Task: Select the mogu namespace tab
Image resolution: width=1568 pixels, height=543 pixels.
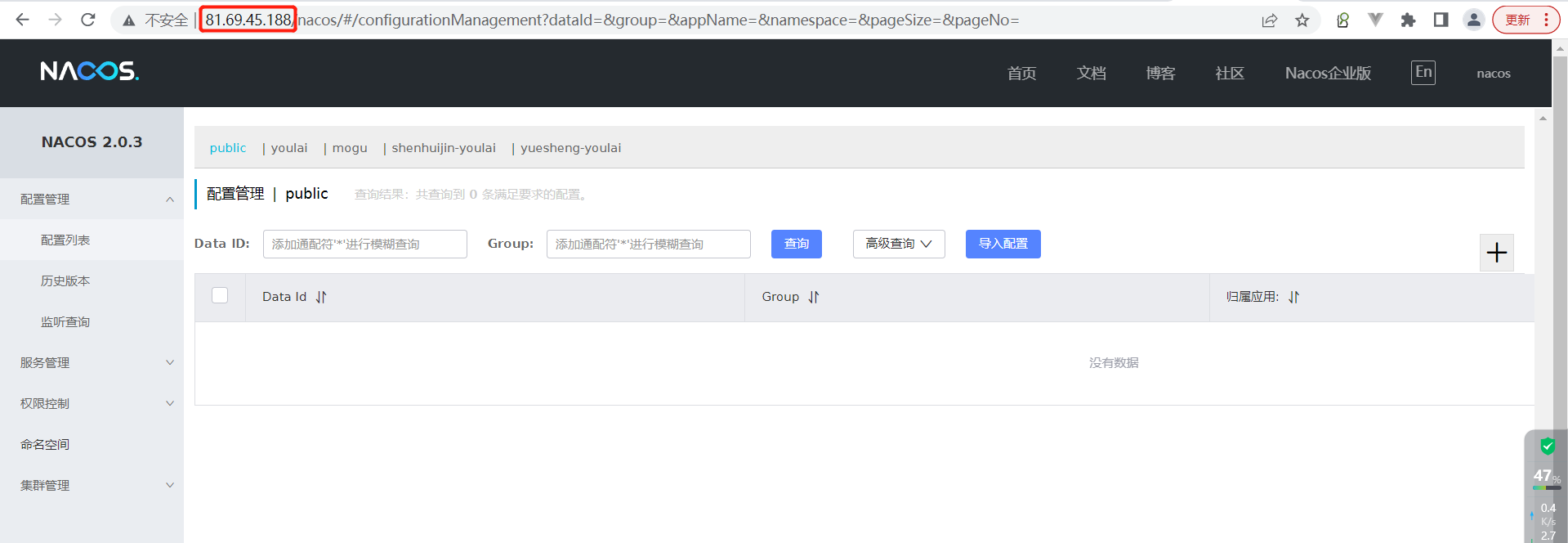Action: 350,148
